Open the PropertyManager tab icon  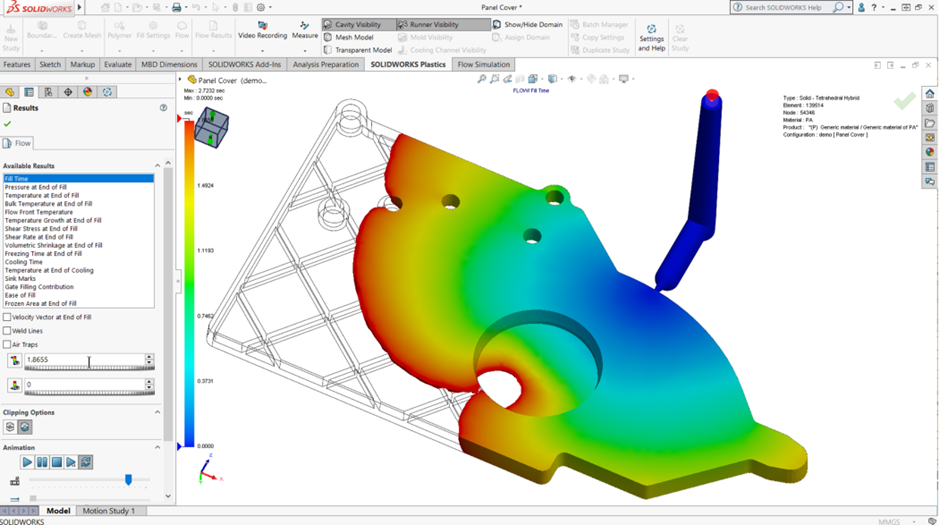coord(29,92)
